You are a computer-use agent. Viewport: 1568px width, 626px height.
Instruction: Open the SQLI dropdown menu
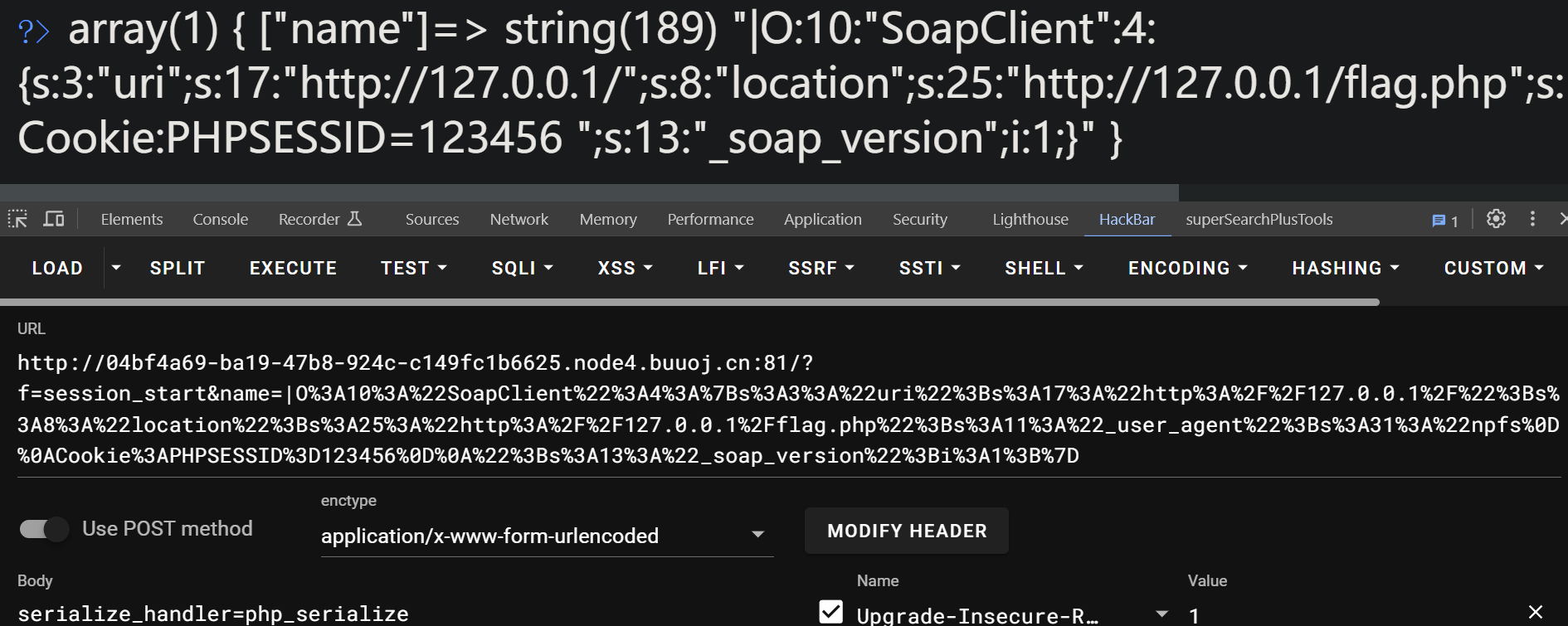pyautogui.click(x=522, y=268)
